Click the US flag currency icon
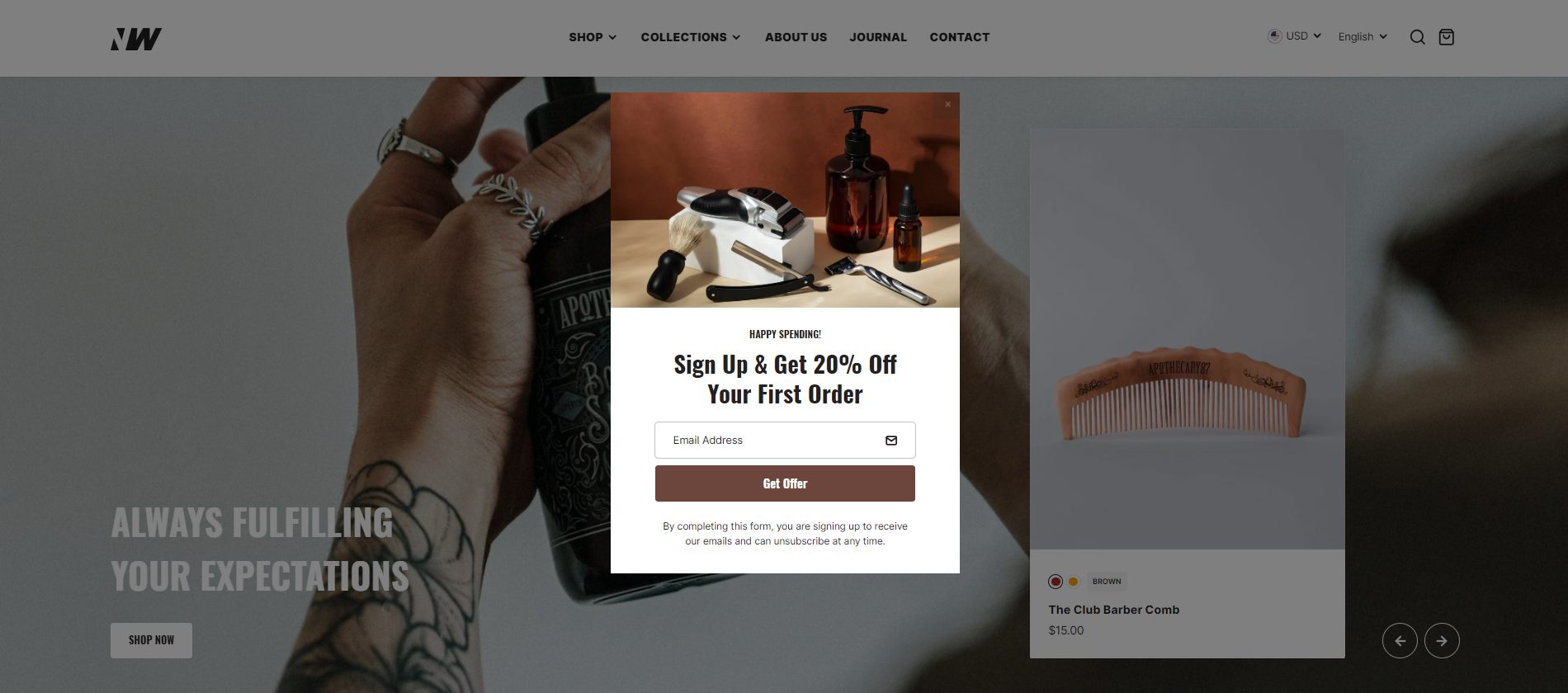This screenshot has width=1568, height=693. (1275, 36)
